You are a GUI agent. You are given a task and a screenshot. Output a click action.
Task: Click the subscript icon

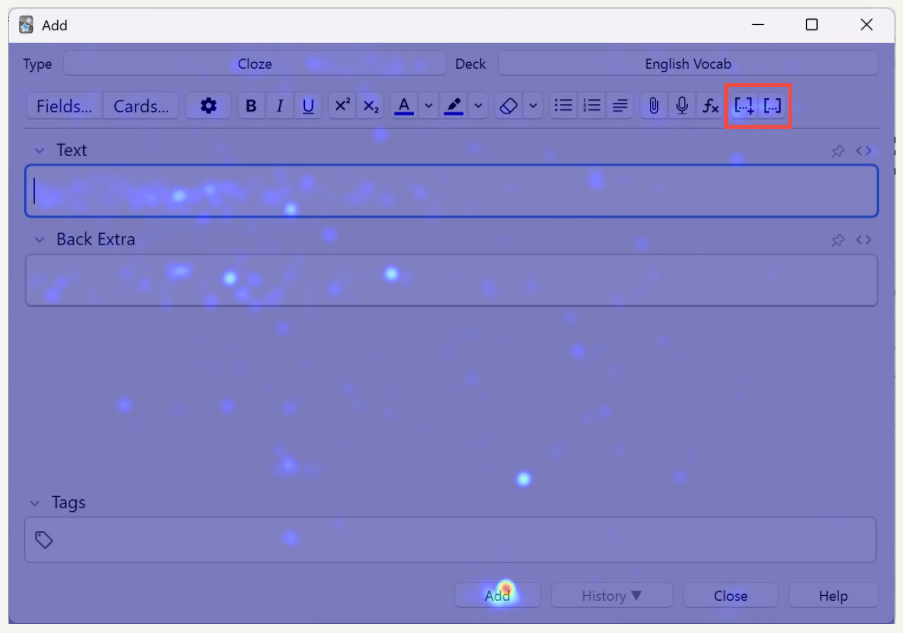click(371, 106)
